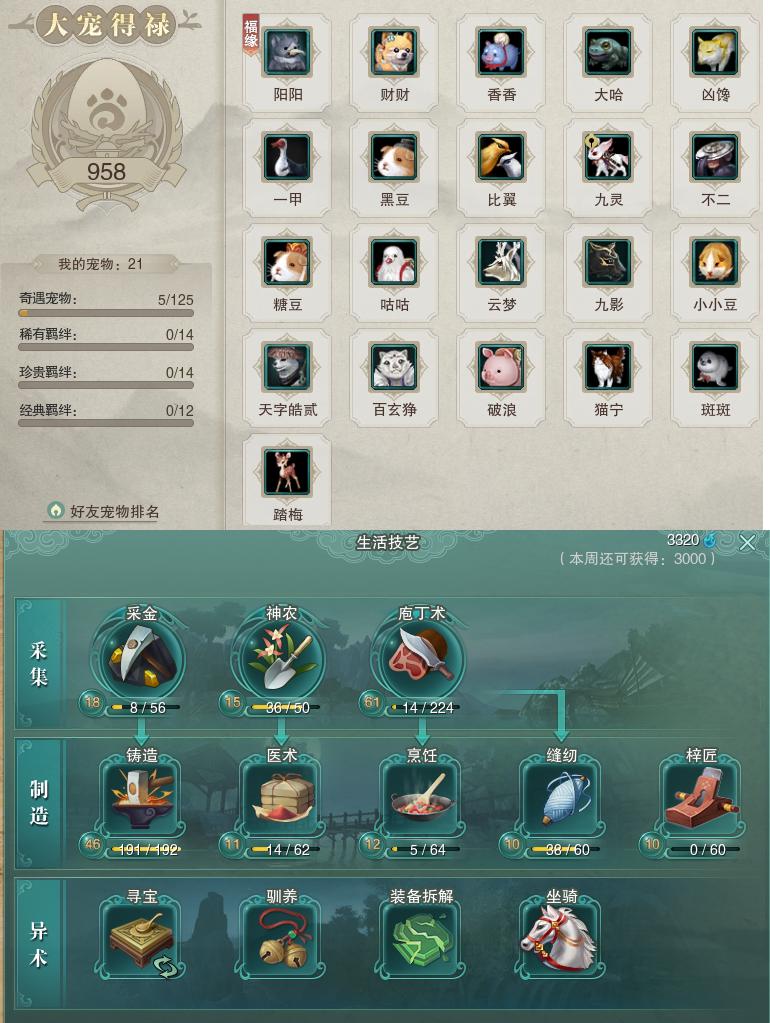770x1023 pixels.
Task: Click the 采集 category tab
Action: click(x=39, y=664)
